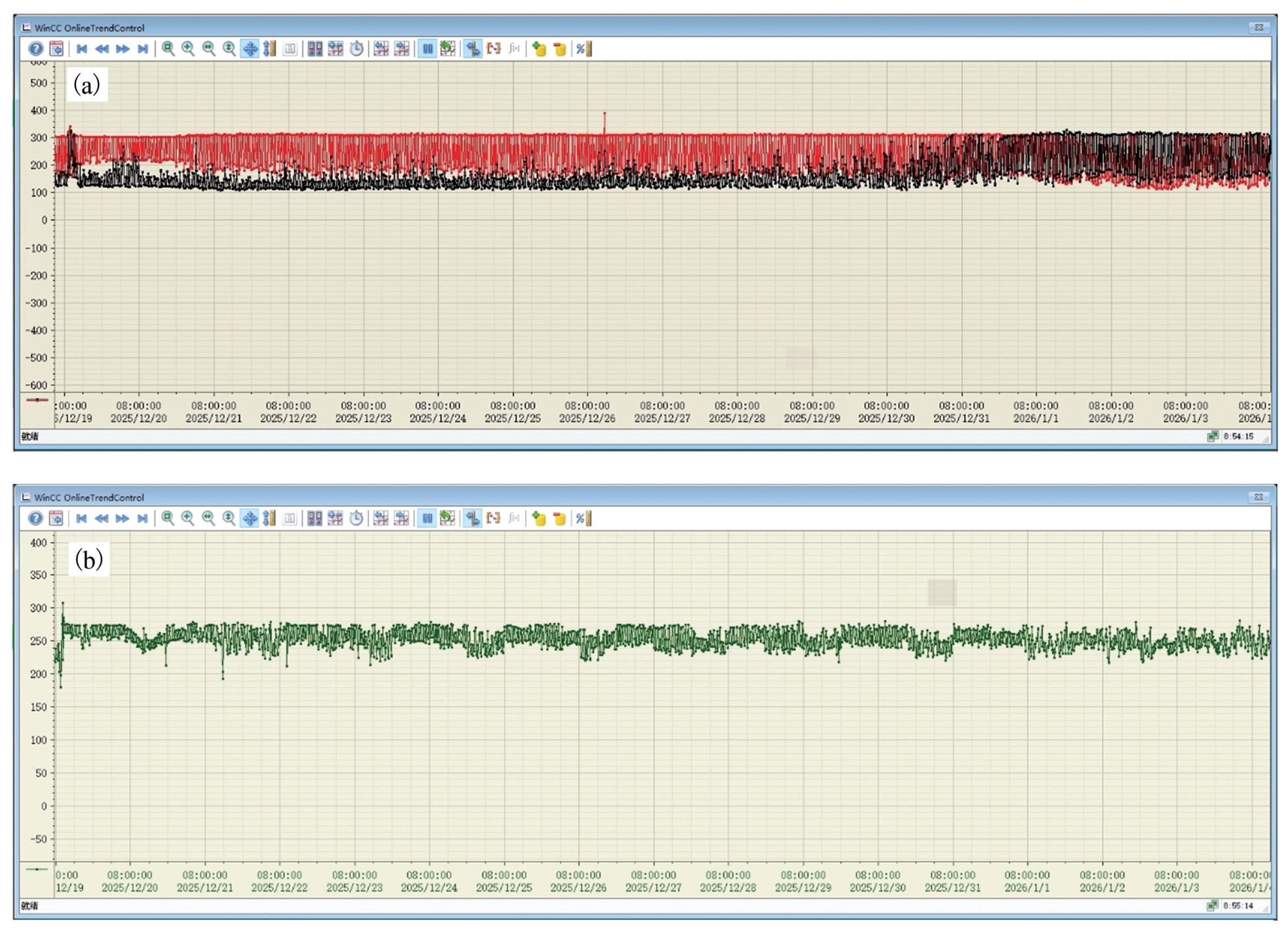Toggle Move Trend Area in bottom window
1288x938 pixels.
[x=250, y=518]
